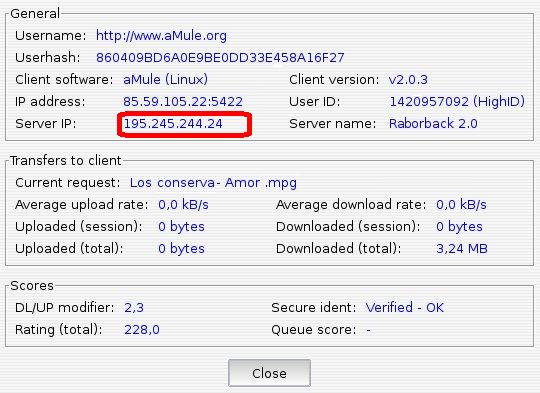Viewport: 540px width, 393px height.
Task: Click the Downloaded (session) value 0 bytes
Action: pyautogui.click(x=459, y=227)
